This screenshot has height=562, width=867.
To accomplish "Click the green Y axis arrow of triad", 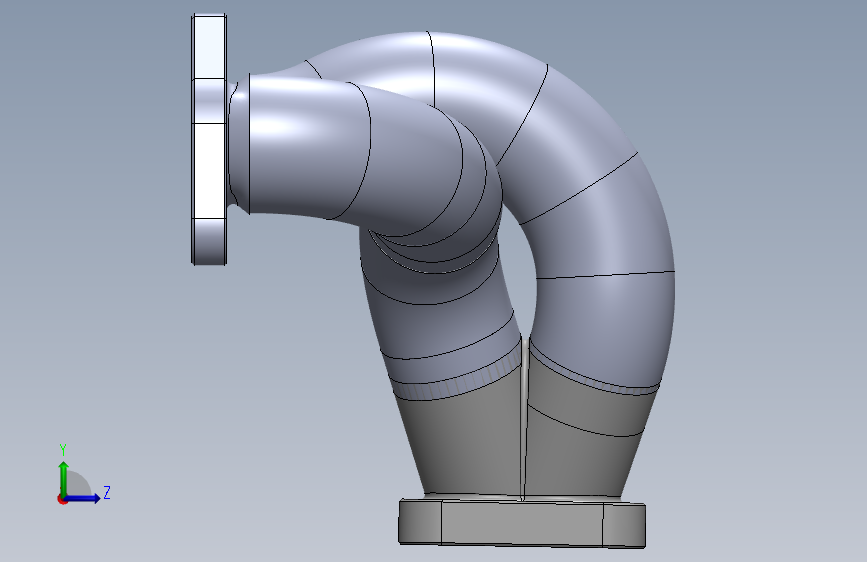I will pyautogui.click(x=64, y=478).
